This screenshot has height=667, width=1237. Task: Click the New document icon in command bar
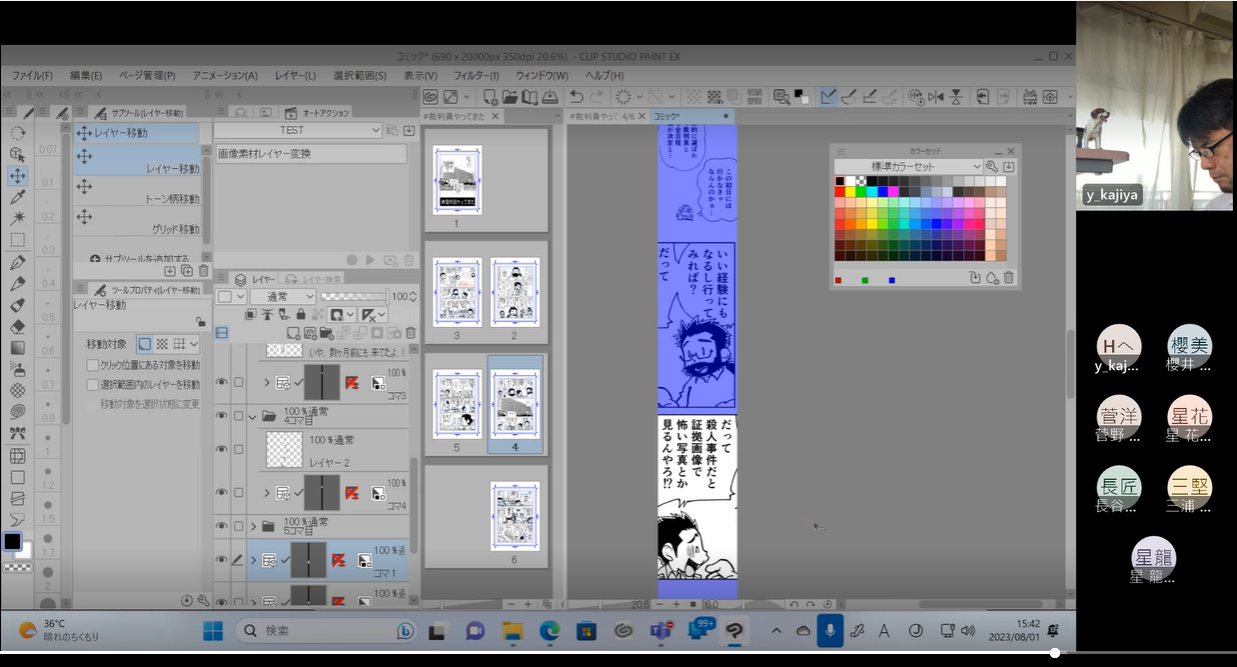tap(490, 97)
